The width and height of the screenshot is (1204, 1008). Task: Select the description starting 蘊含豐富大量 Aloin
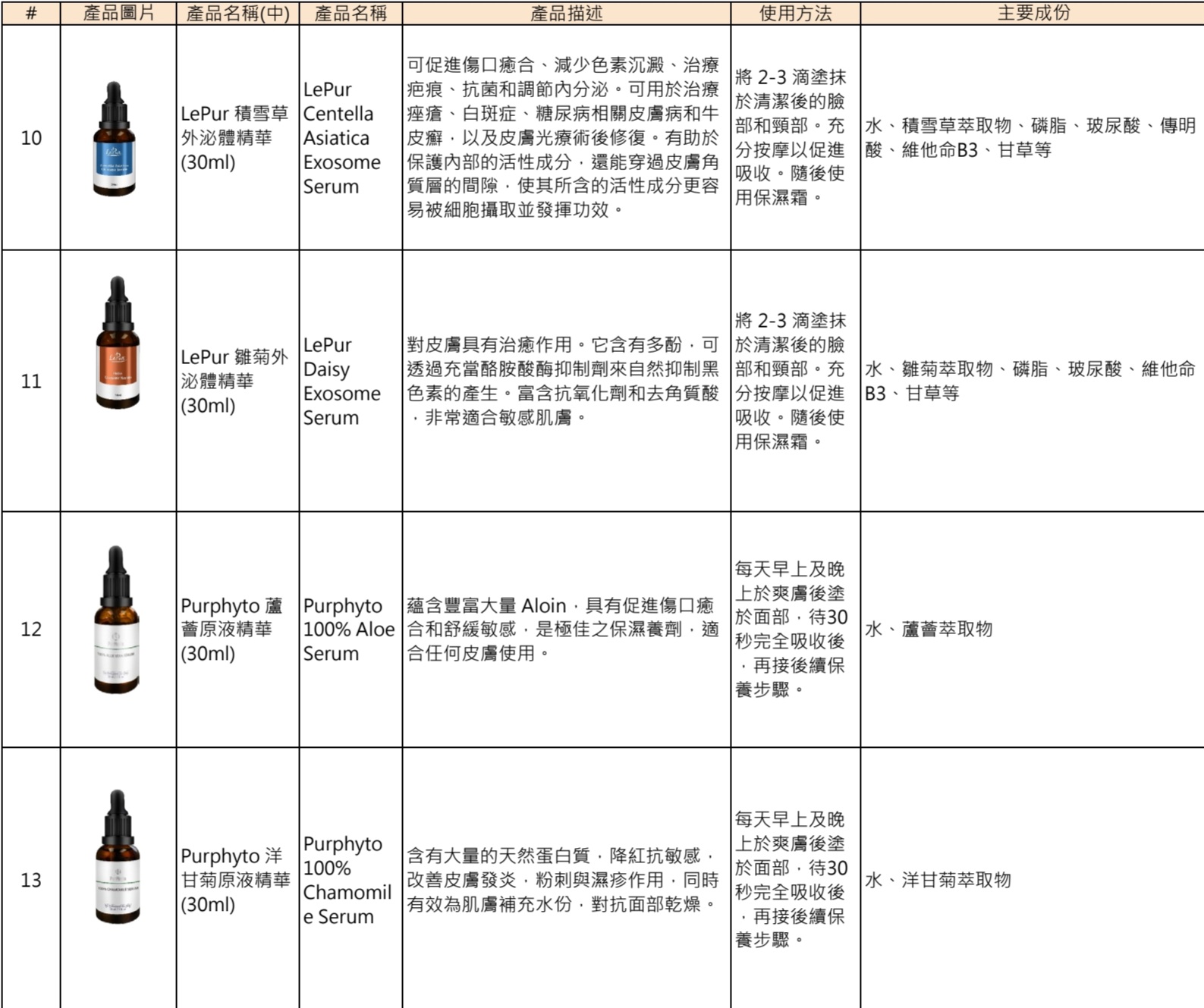pos(566,629)
